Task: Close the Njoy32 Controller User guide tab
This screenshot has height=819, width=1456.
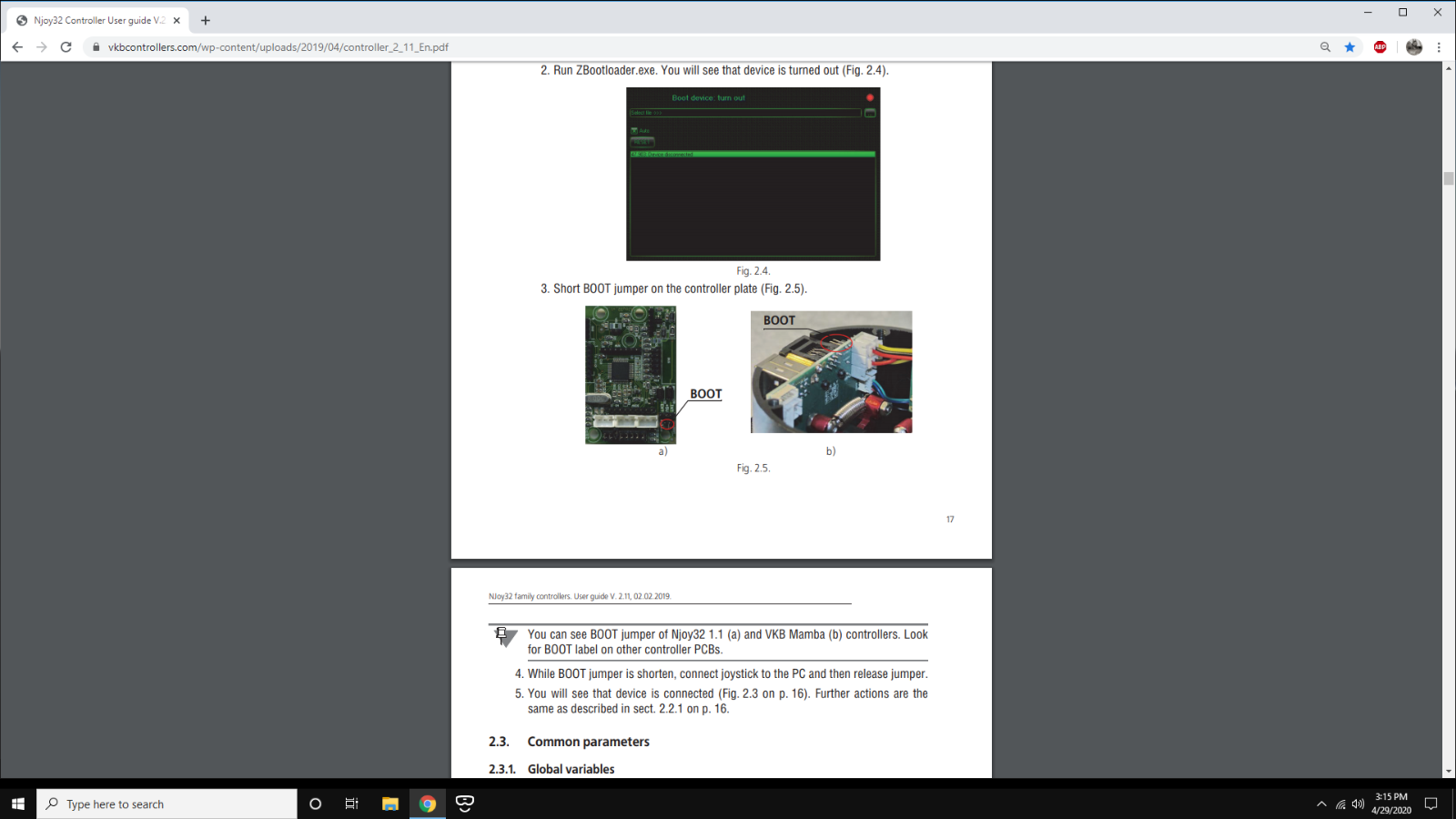Action: 177,20
